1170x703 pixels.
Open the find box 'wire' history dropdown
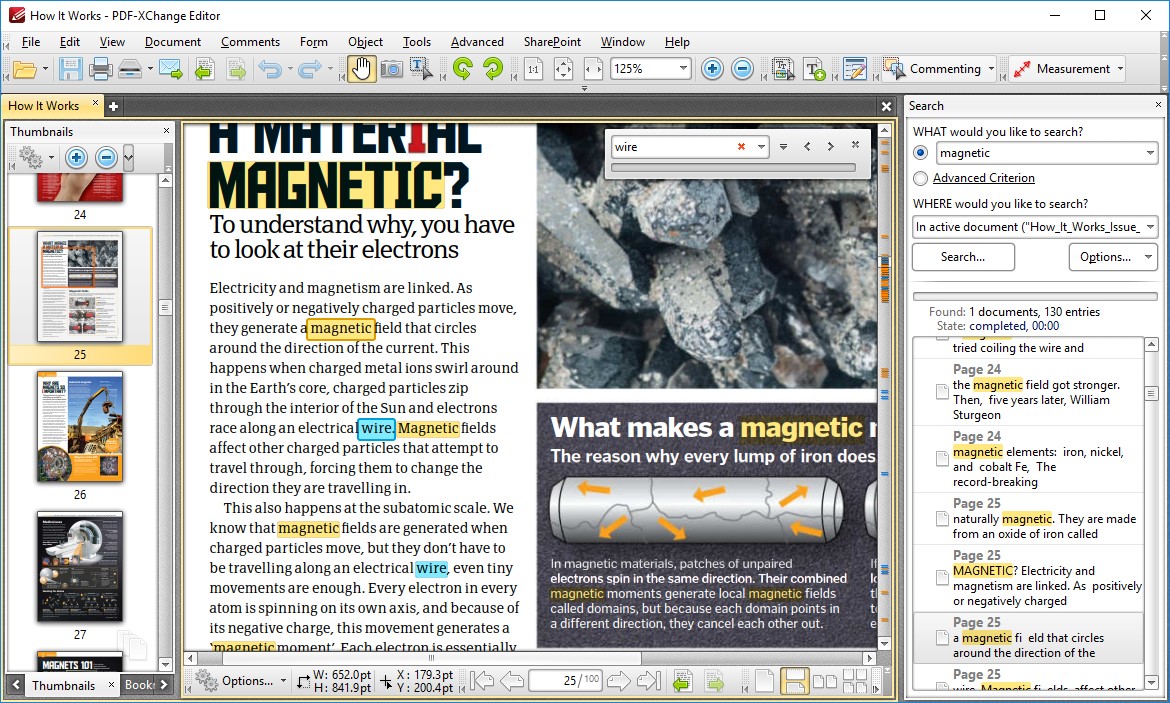(x=761, y=147)
